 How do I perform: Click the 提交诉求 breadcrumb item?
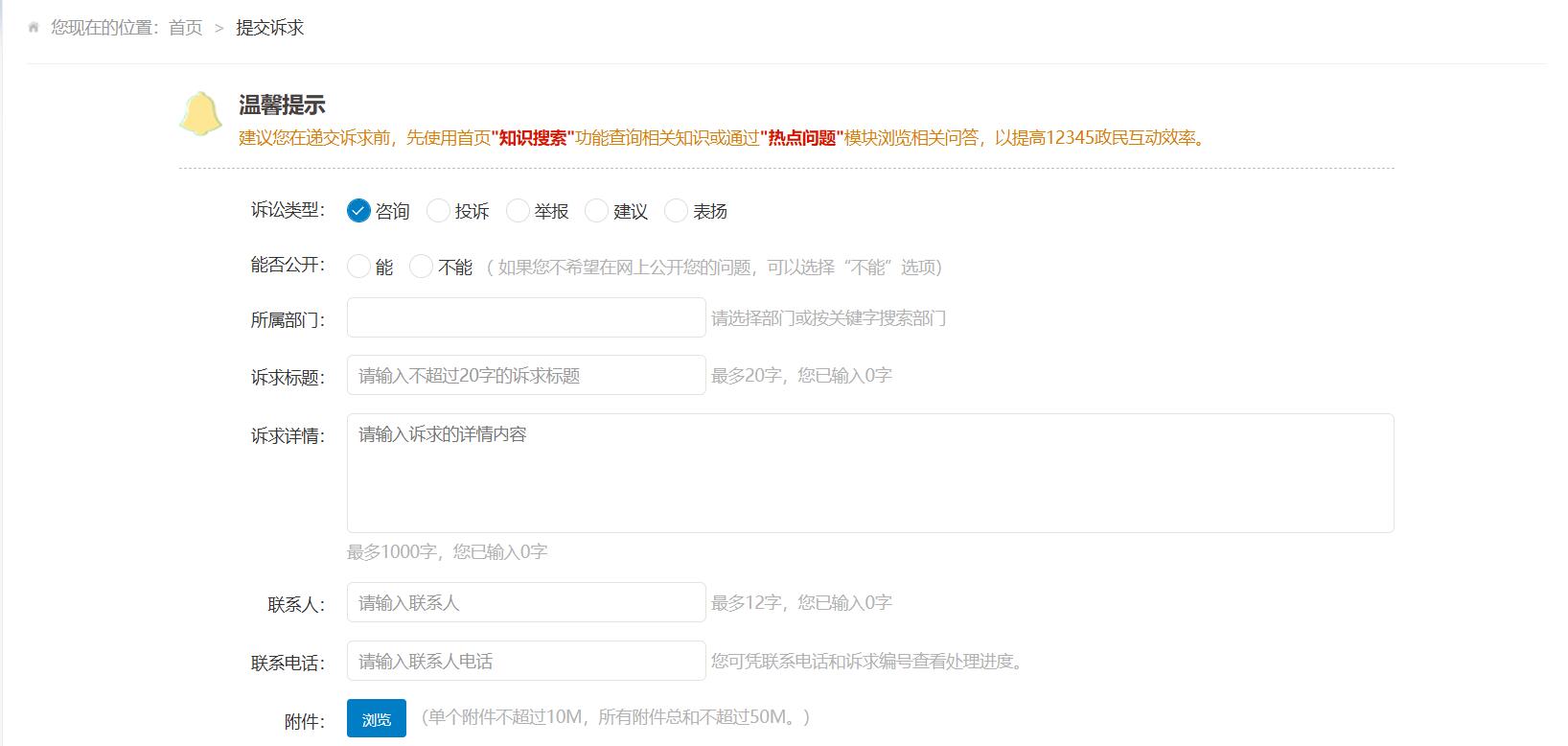click(x=270, y=28)
